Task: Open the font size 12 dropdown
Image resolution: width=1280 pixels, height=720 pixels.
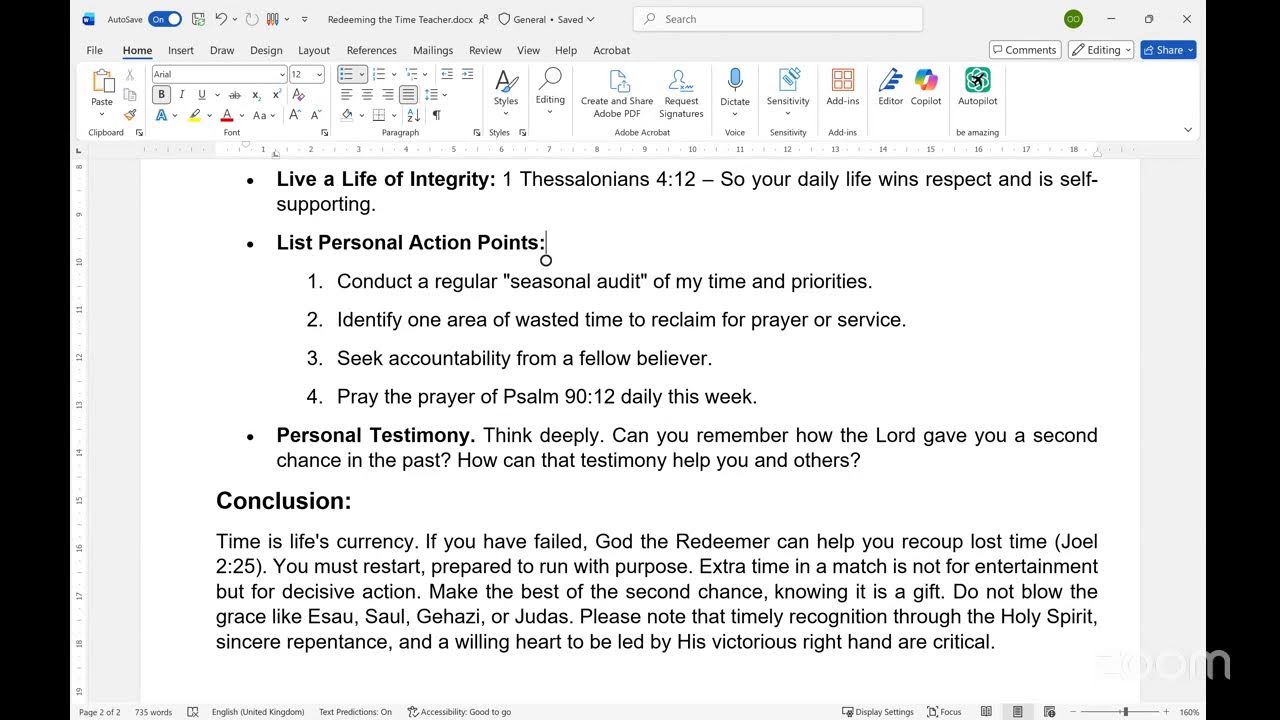Action: click(x=320, y=75)
